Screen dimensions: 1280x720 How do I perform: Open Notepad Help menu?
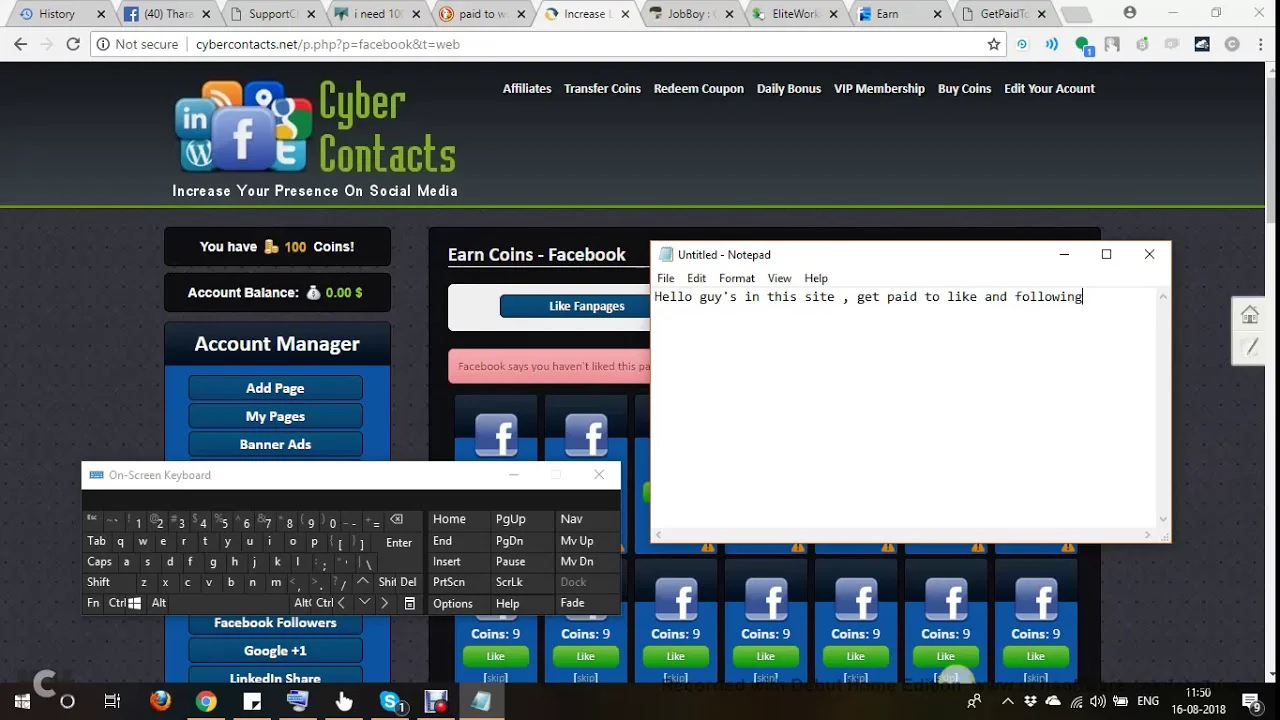tap(816, 278)
